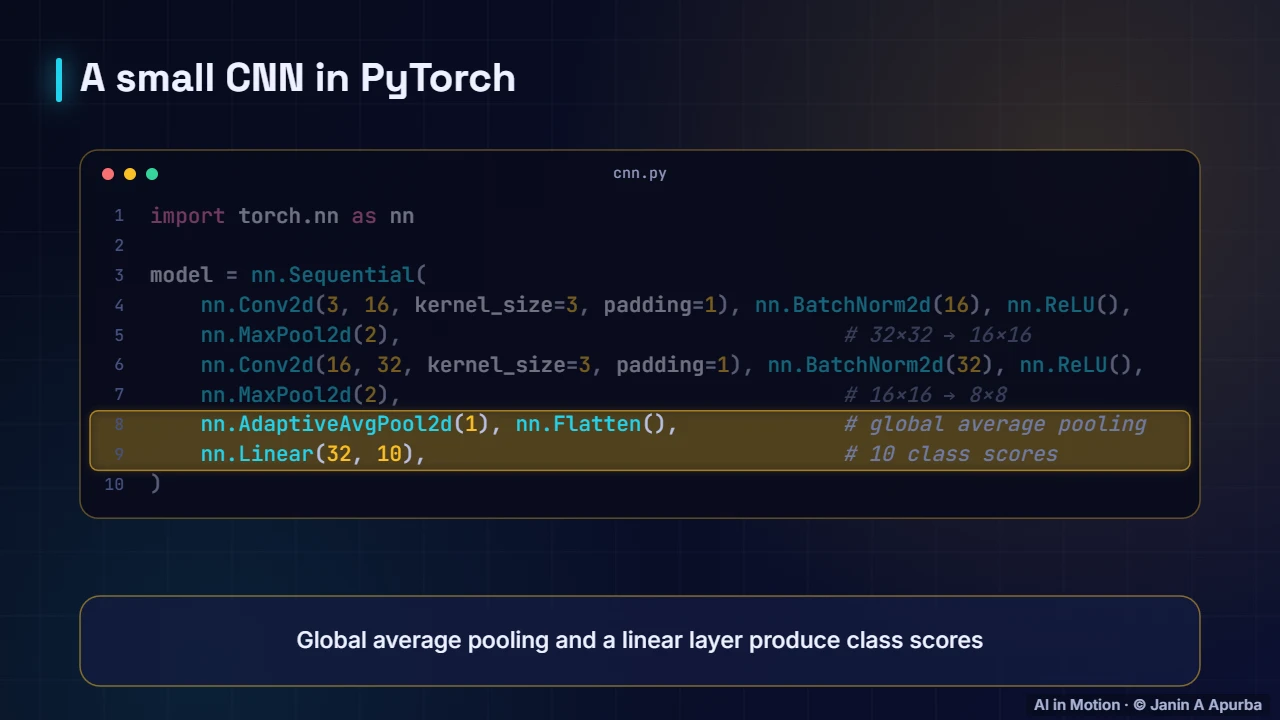Screen dimensions: 1280x720
Task: Click the comment '# 16×16 → 8×8'
Action: point(925,395)
